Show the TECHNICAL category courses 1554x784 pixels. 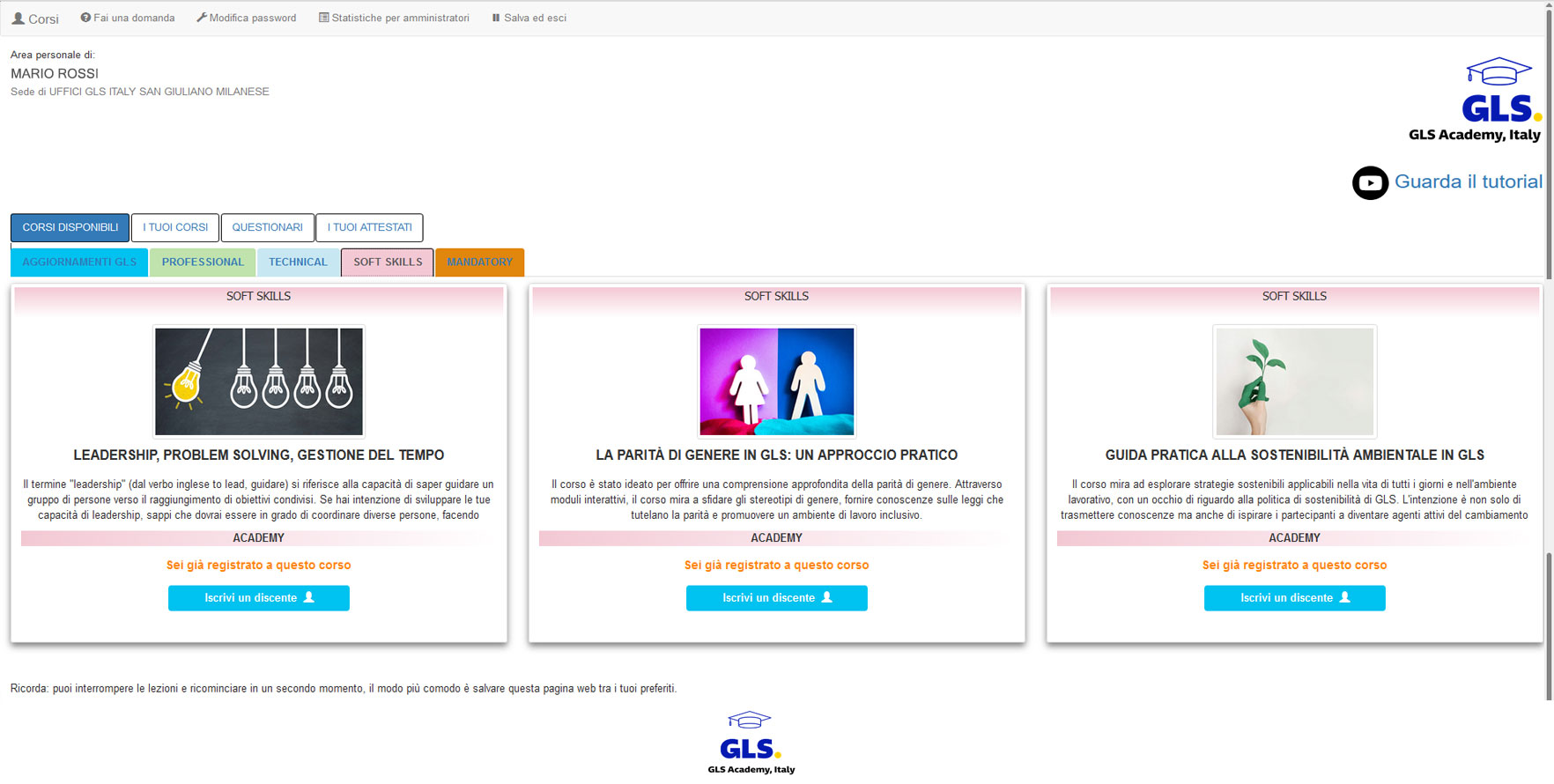298,263
